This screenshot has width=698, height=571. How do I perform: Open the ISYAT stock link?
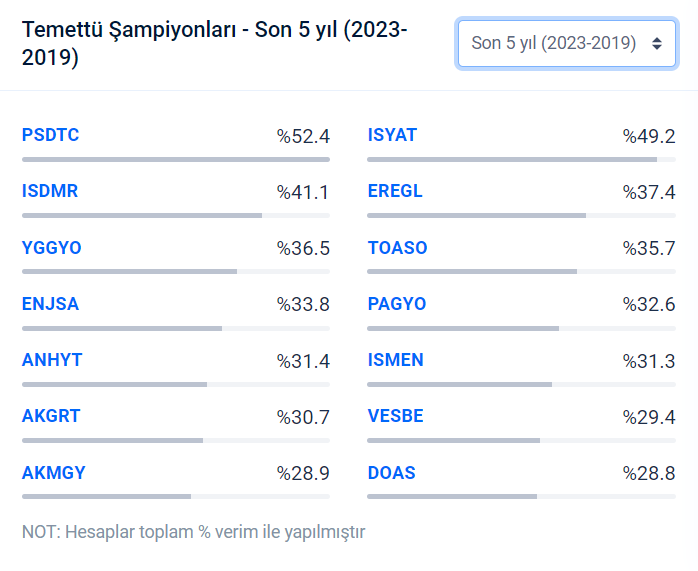(x=392, y=135)
